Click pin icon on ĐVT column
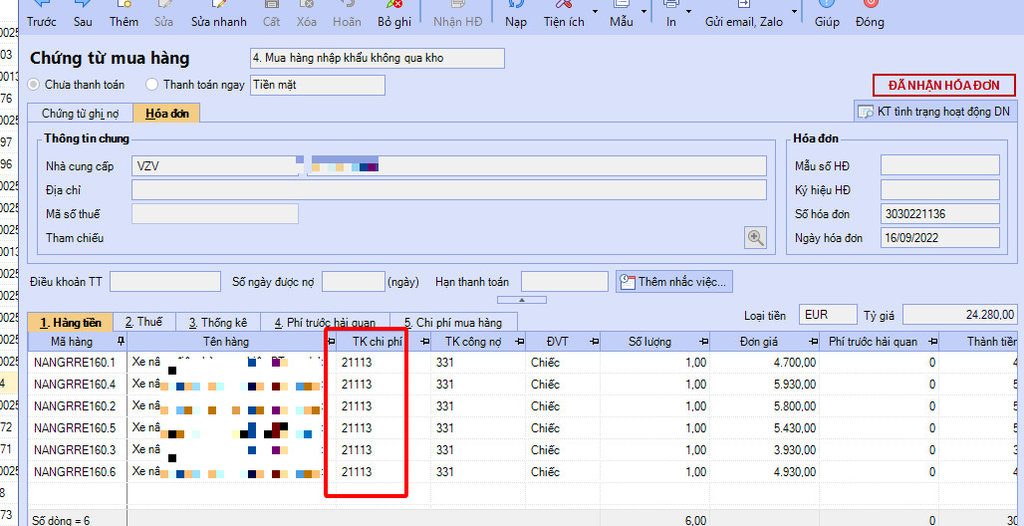Image resolution: width=1024 pixels, height=526 pixels. click(594, 341)
